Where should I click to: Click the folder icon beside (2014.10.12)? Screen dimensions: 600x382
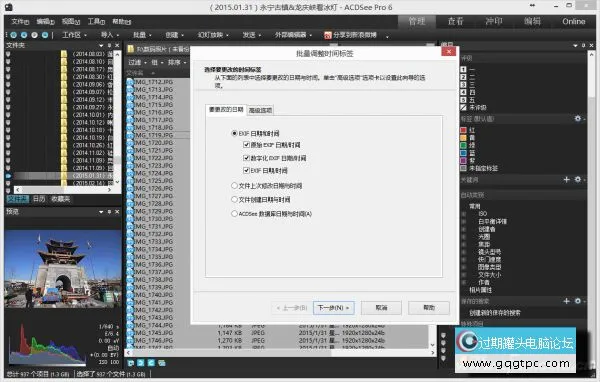click(x=64, y=122)
